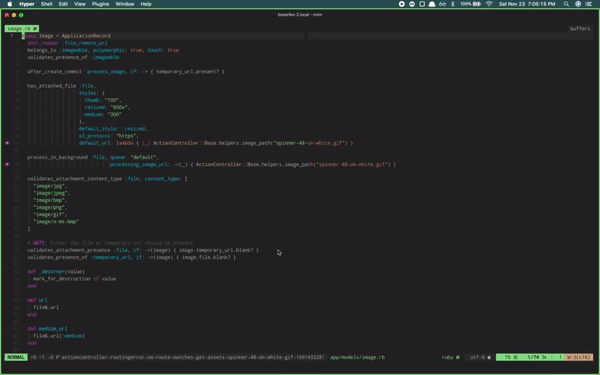600x375 pixels.
Task: Click the battery 100% indicator
Action: (x=470, y=4)
